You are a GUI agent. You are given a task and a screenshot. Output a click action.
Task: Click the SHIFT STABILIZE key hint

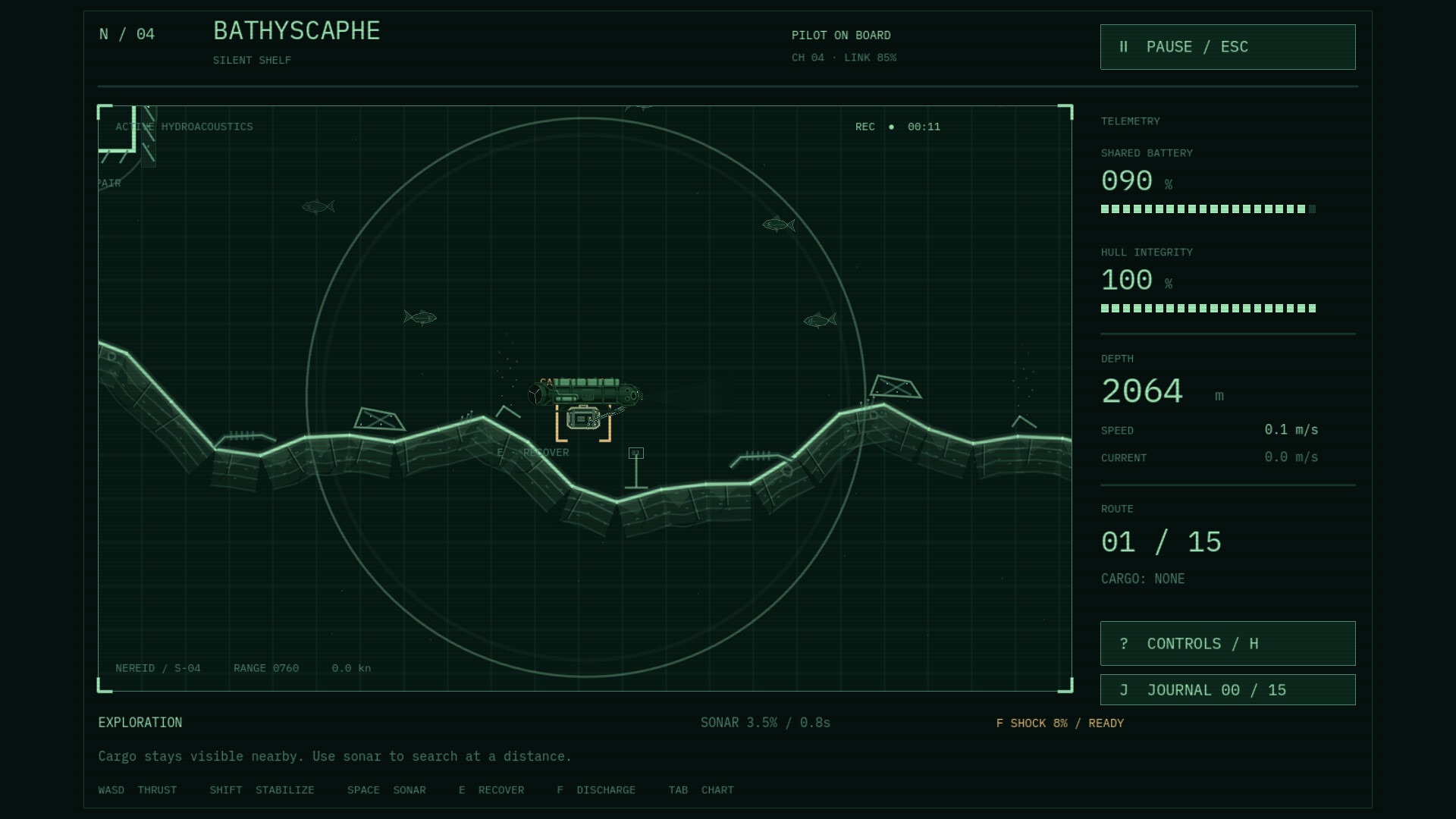pyautogui.click(x=262, y=790)
